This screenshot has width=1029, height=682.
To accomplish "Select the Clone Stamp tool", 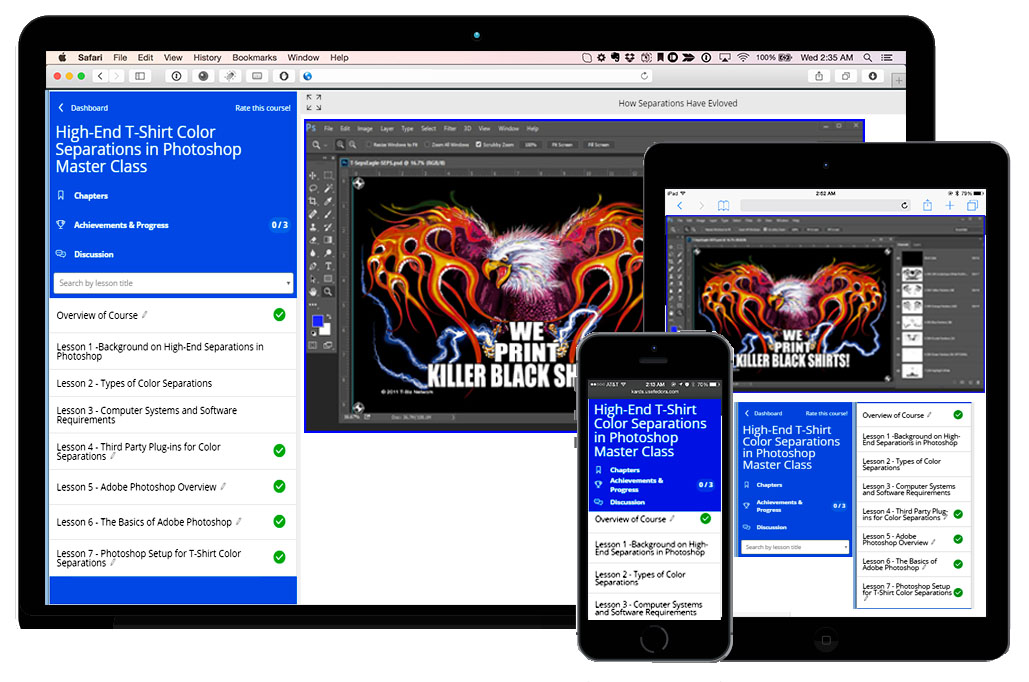I will coord(313,227).
